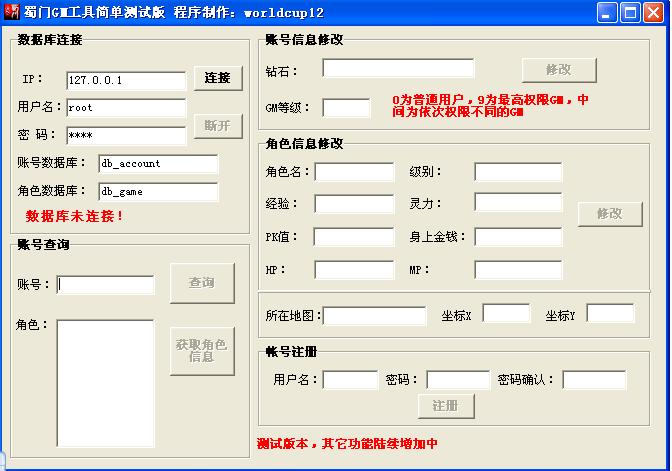
Task: Click the IP address input field
Action: click(x=126, y=80)
